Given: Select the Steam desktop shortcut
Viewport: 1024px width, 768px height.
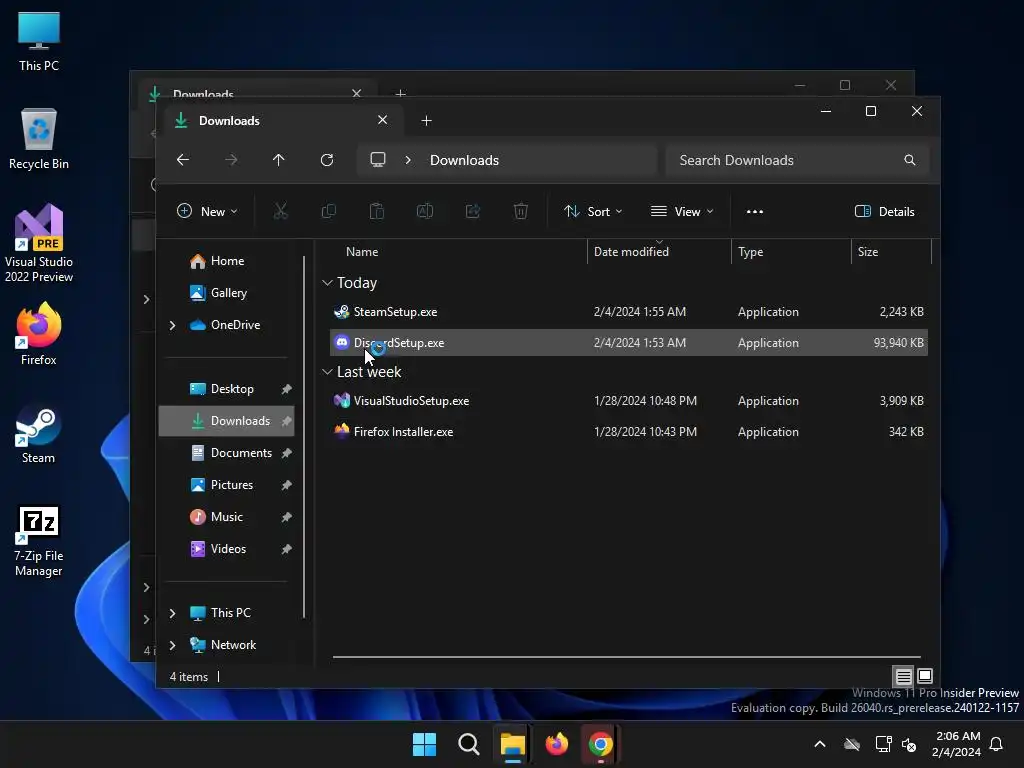Looking at the screenshot, I should pos(39,434).
